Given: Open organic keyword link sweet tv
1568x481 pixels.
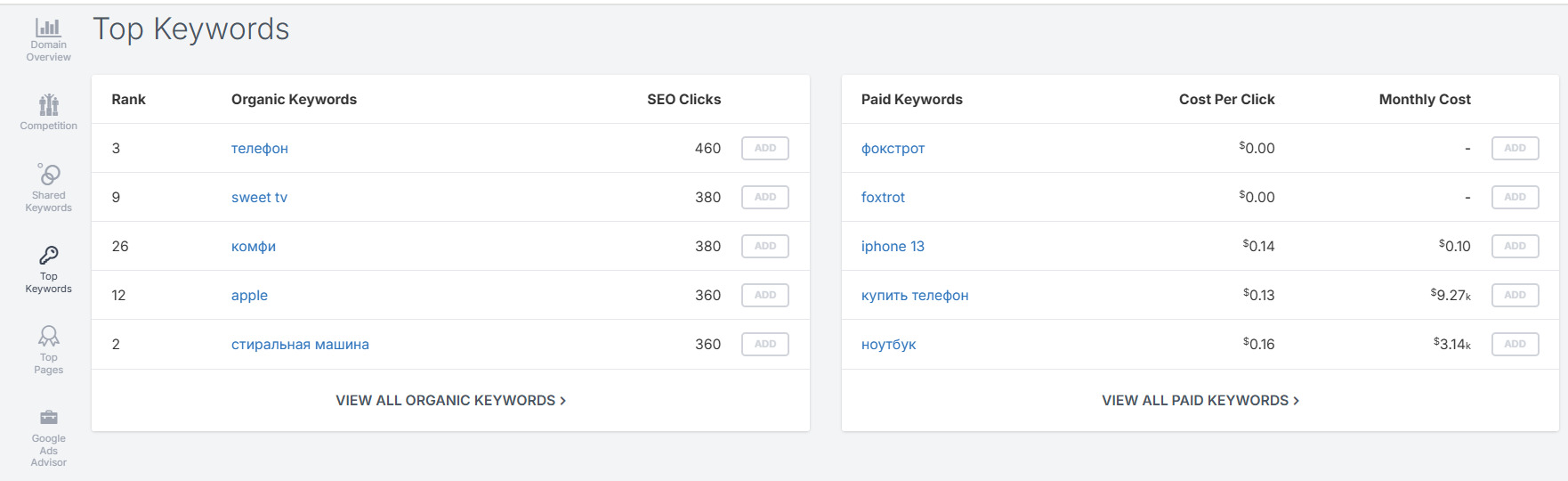Looking at the screenshot, I should click(x=259, y=198).
